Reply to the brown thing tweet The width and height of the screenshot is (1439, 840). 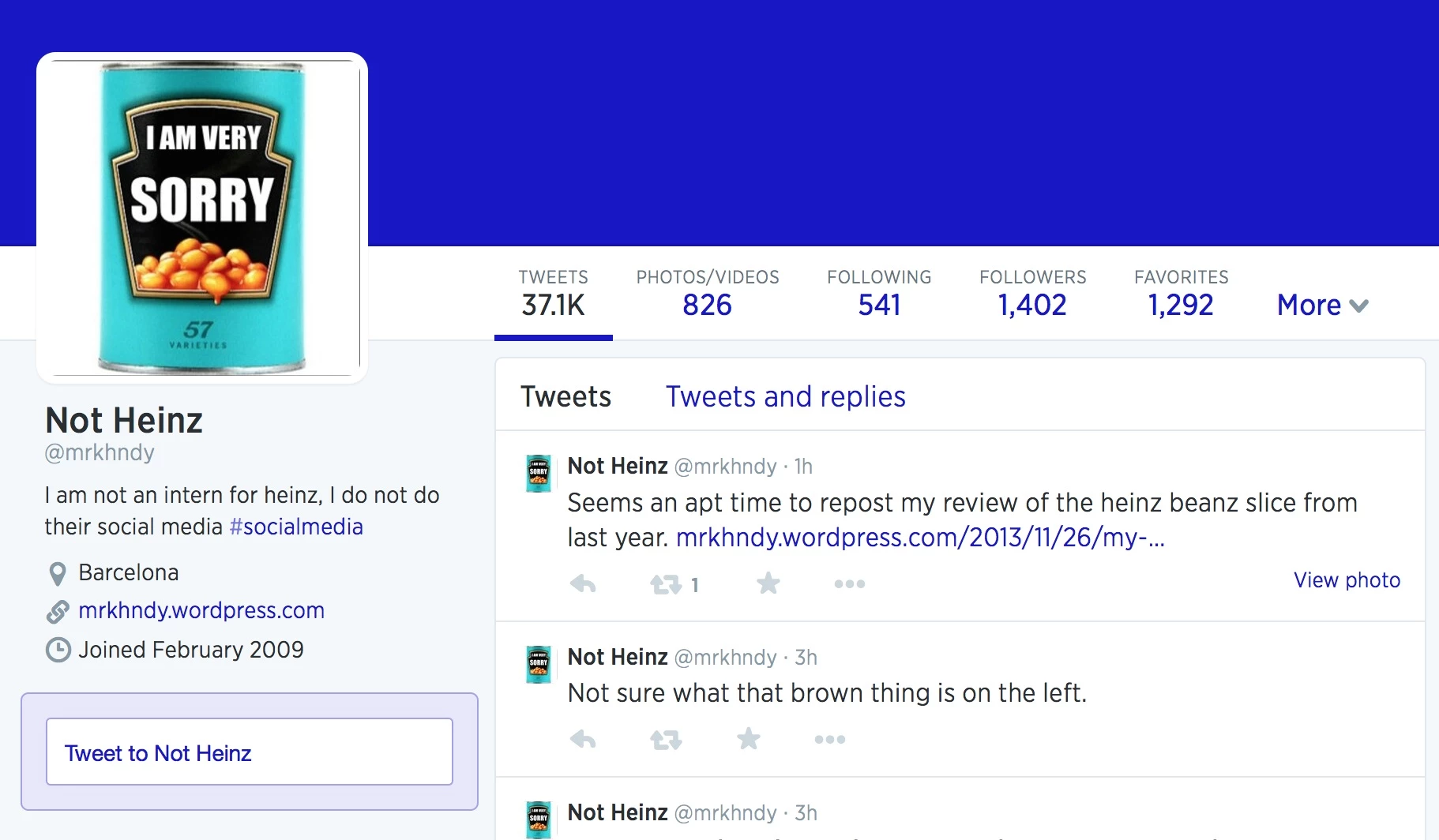click(583, 740)
